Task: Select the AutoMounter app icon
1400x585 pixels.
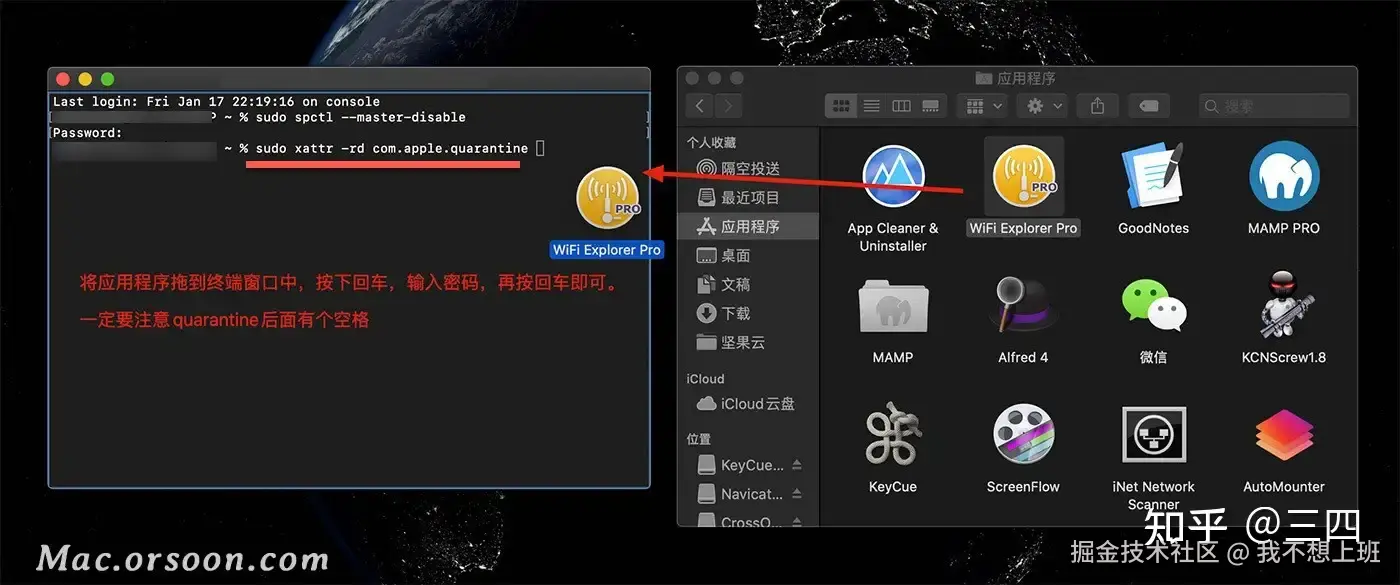Action: point(1284,434)
